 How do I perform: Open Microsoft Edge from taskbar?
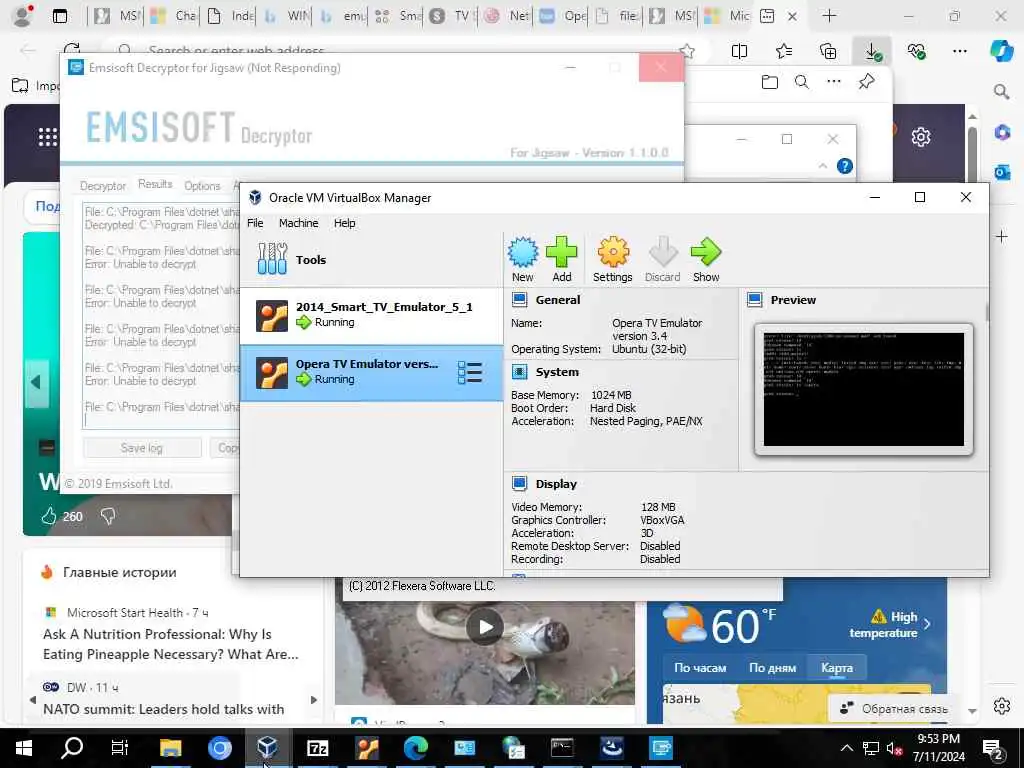click(x=415, y=748)
